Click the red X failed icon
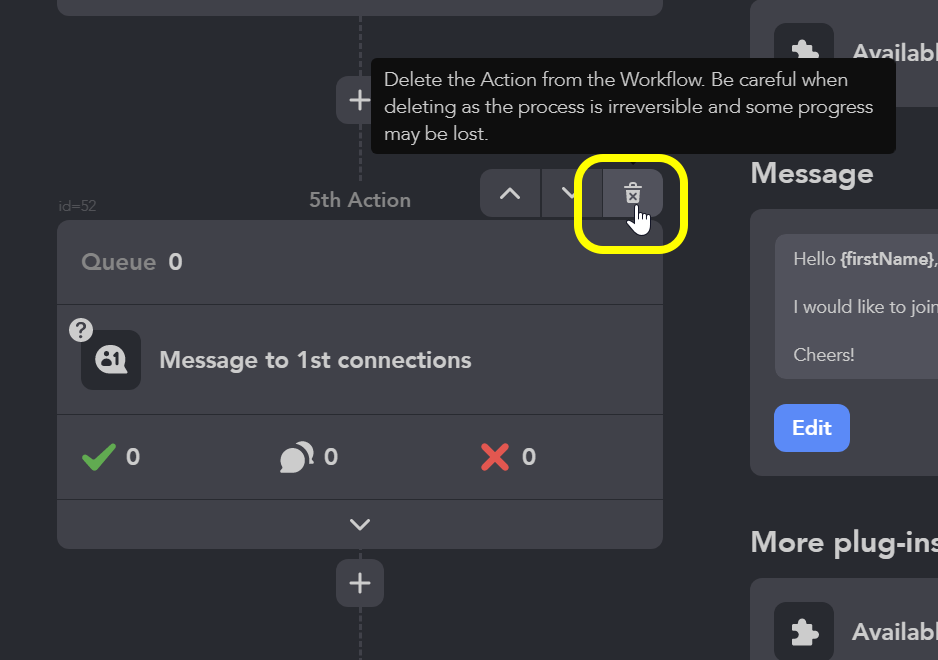The image size is (938, 660). tap(495, 457)
